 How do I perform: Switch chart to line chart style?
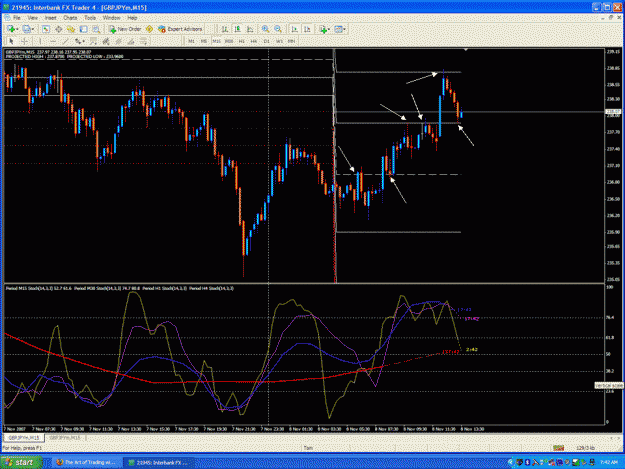[250, 29]
